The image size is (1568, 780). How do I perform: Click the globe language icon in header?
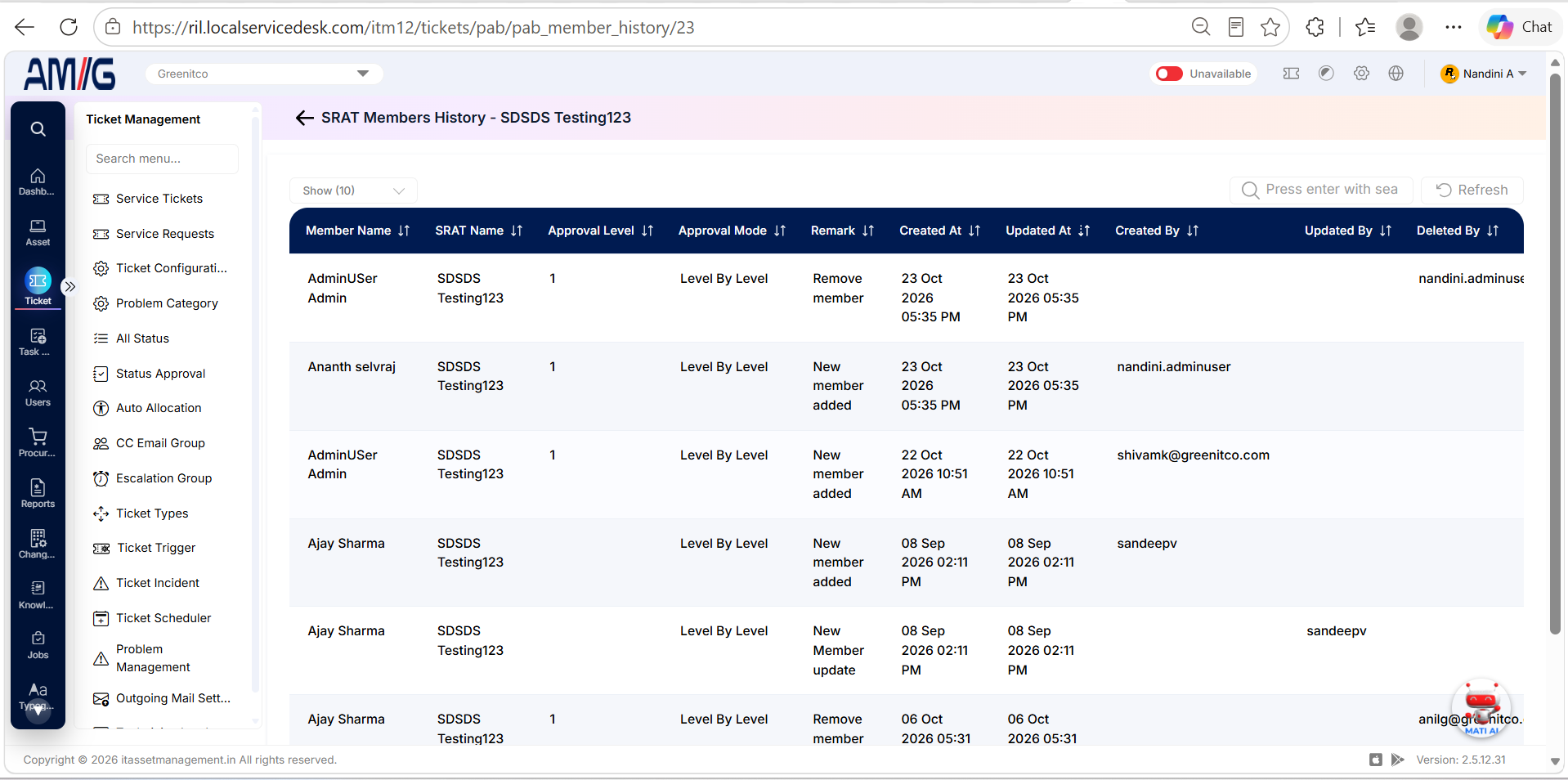point(1396,74)
